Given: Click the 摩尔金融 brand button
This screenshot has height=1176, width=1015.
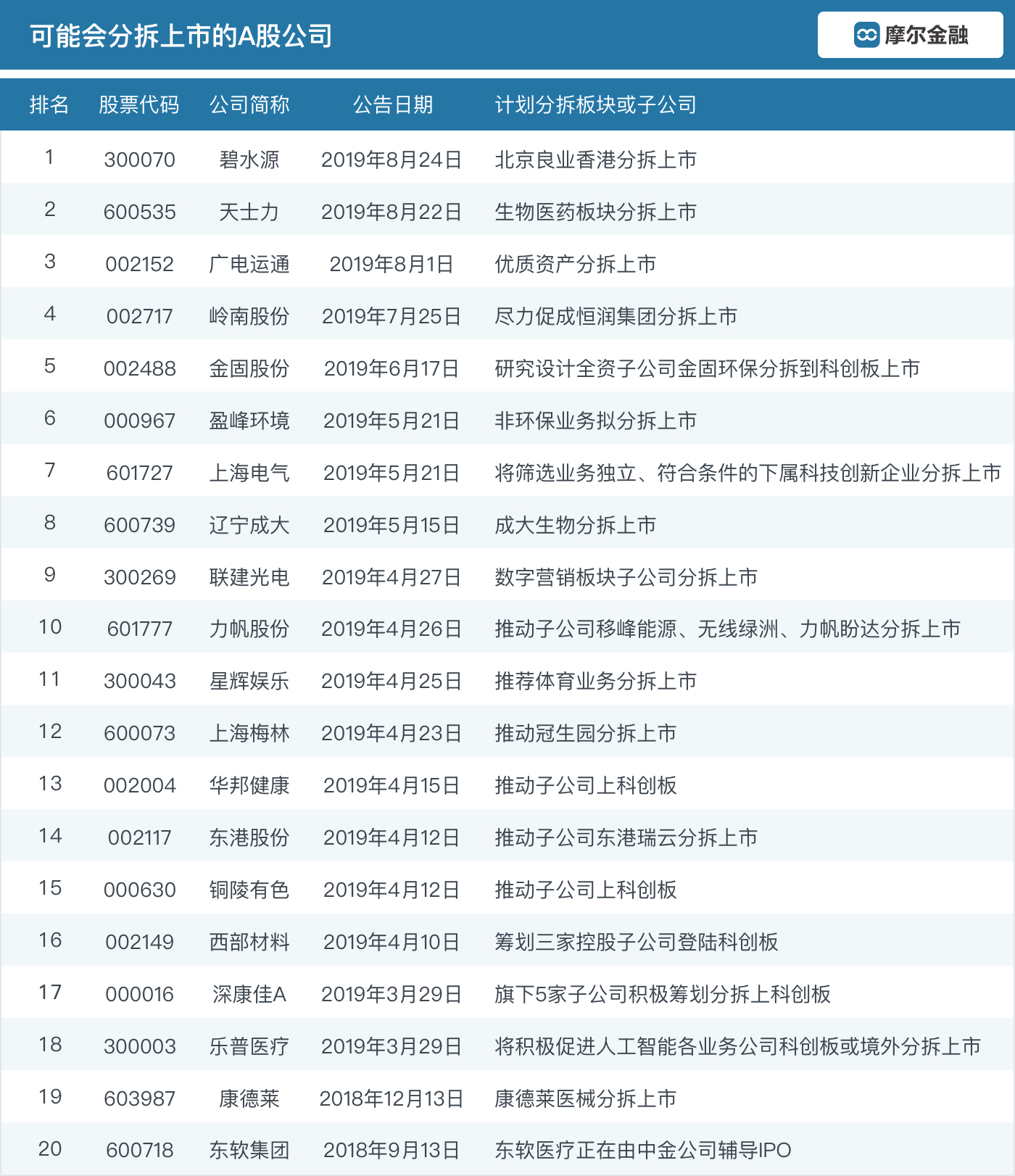Looking at the screenshot, I should pyautogui.click(x=910, y=35).
